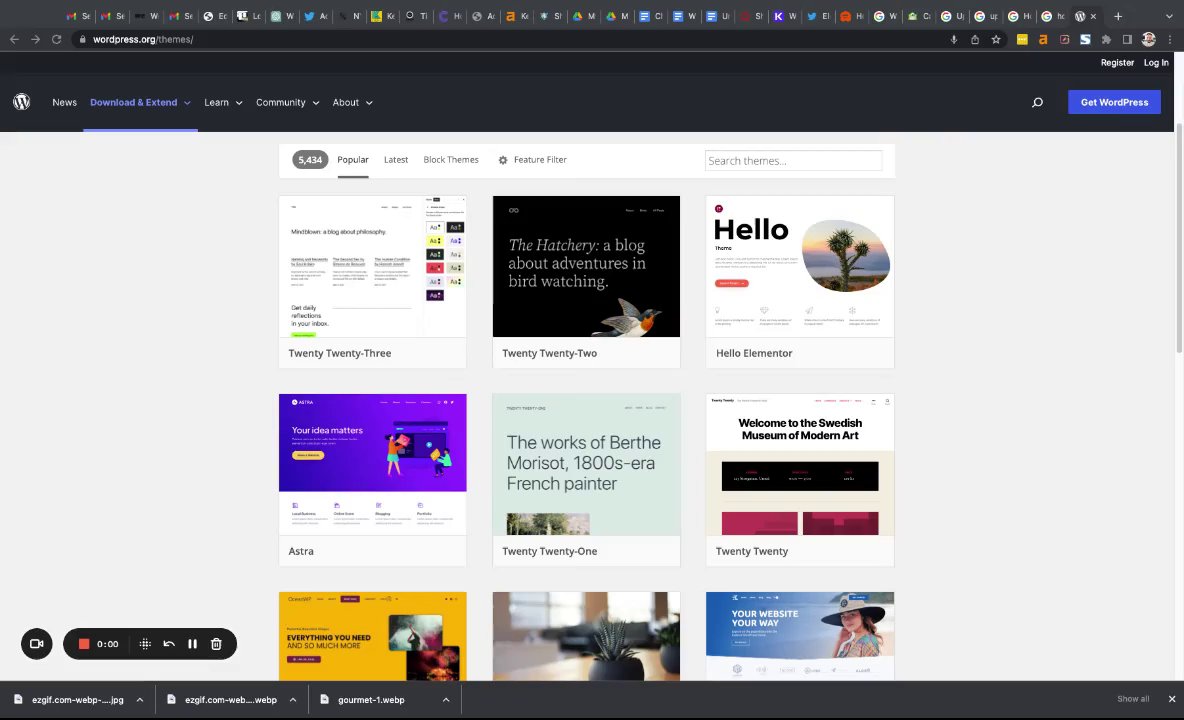Open the tab search chevron
Screen dimensions: 1184x720
click(x=1170, y=16)
